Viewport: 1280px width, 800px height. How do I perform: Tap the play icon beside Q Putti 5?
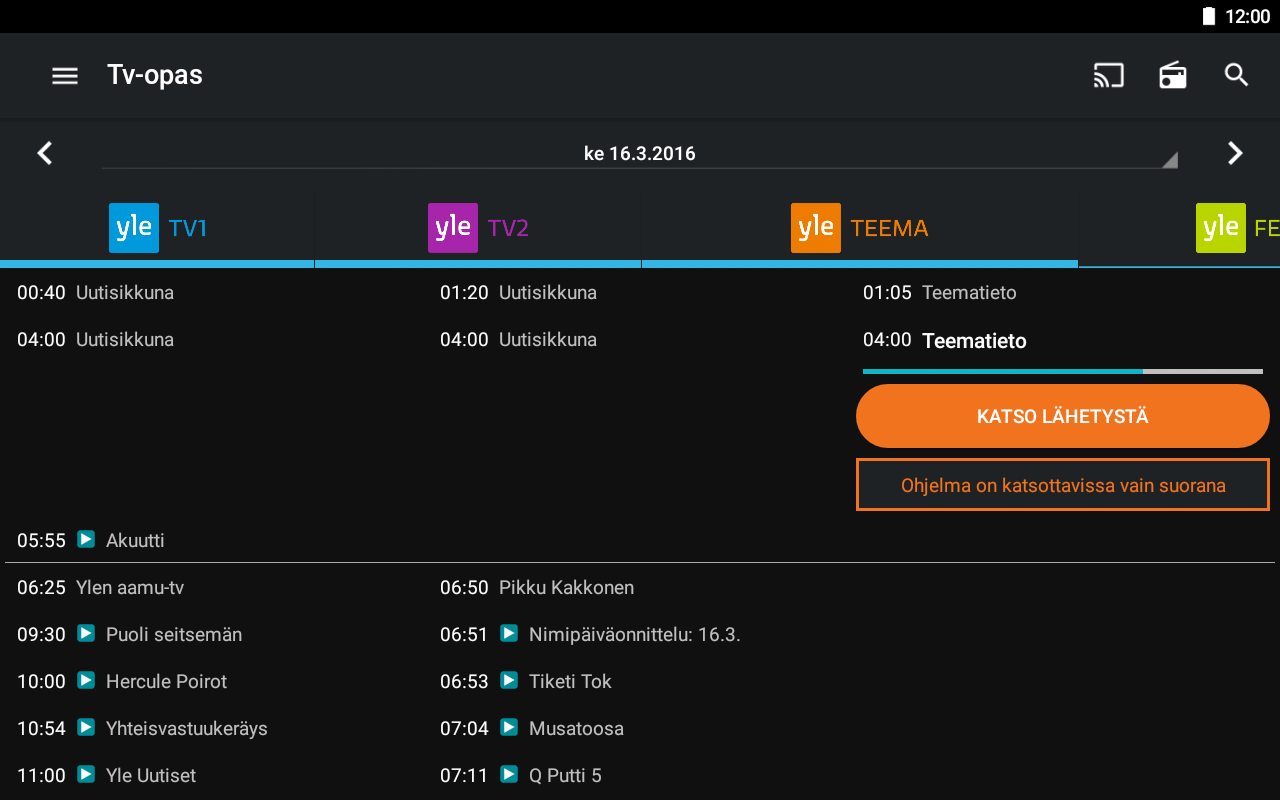(509, 774)
